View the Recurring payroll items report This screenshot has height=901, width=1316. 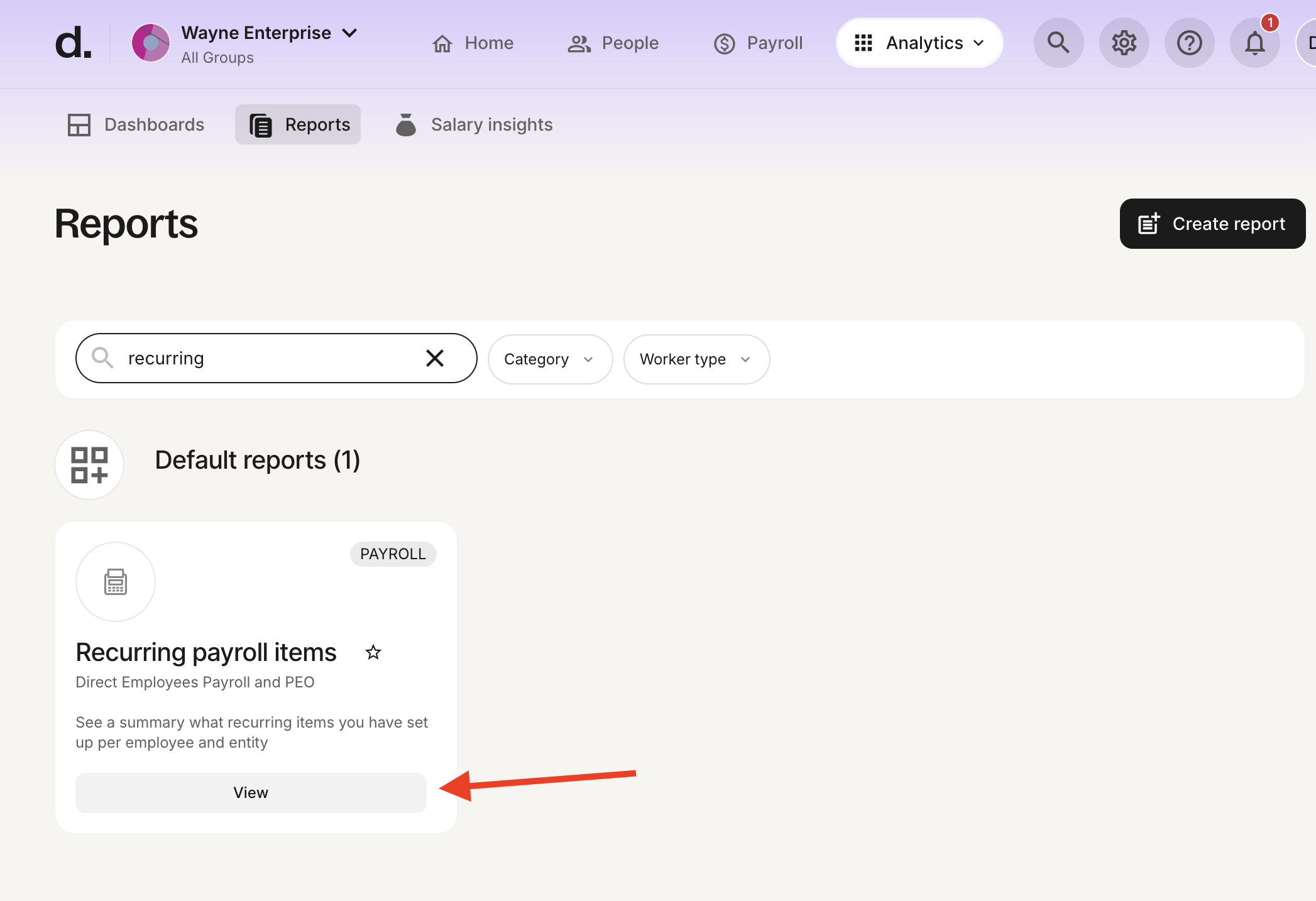(x=251, y=793)
